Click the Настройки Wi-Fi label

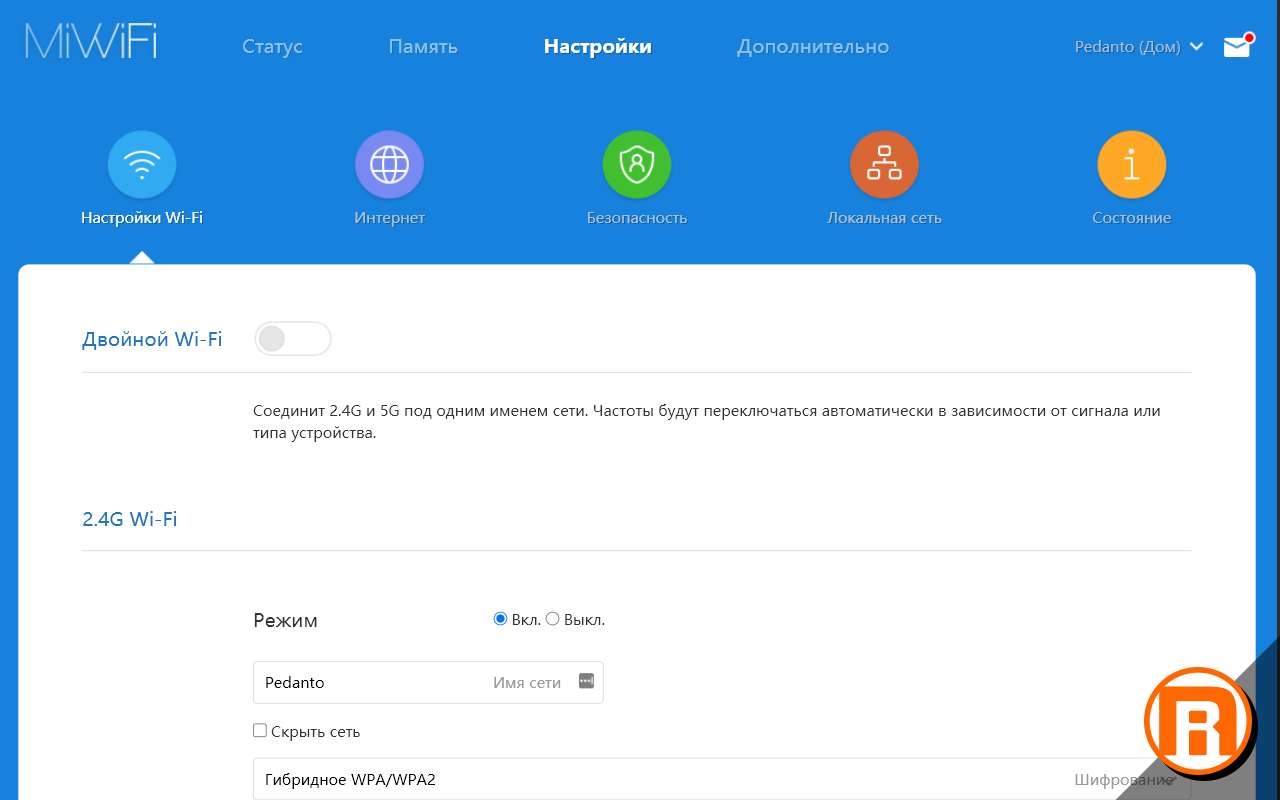[x=142, y=218]
